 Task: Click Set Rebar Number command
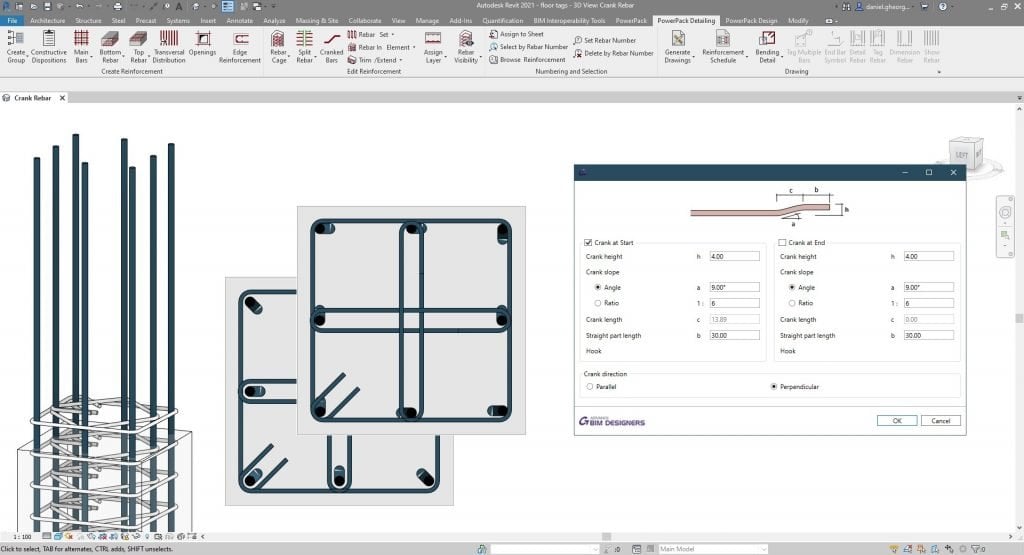[x=604, y=40]
